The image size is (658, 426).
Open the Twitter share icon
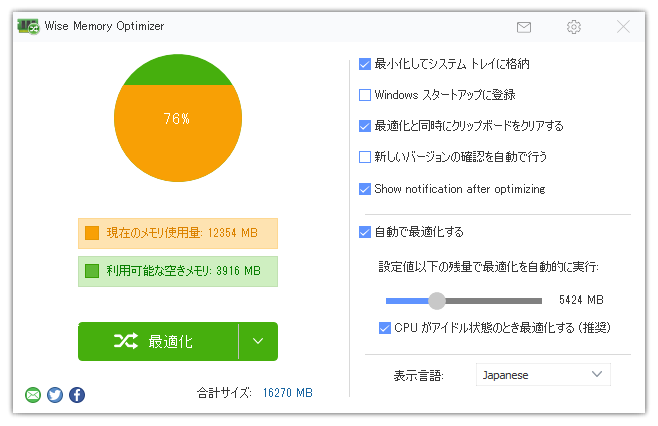click(x=55, y=395)
